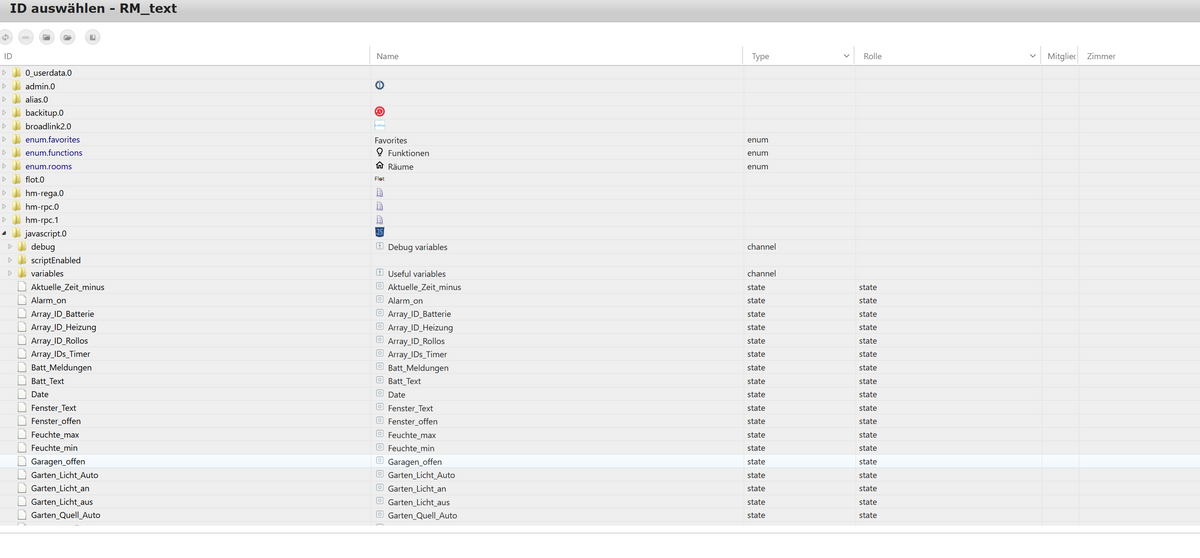Click the house icon beside Räume
This screenshot has width=1200, height=558.
380,166
